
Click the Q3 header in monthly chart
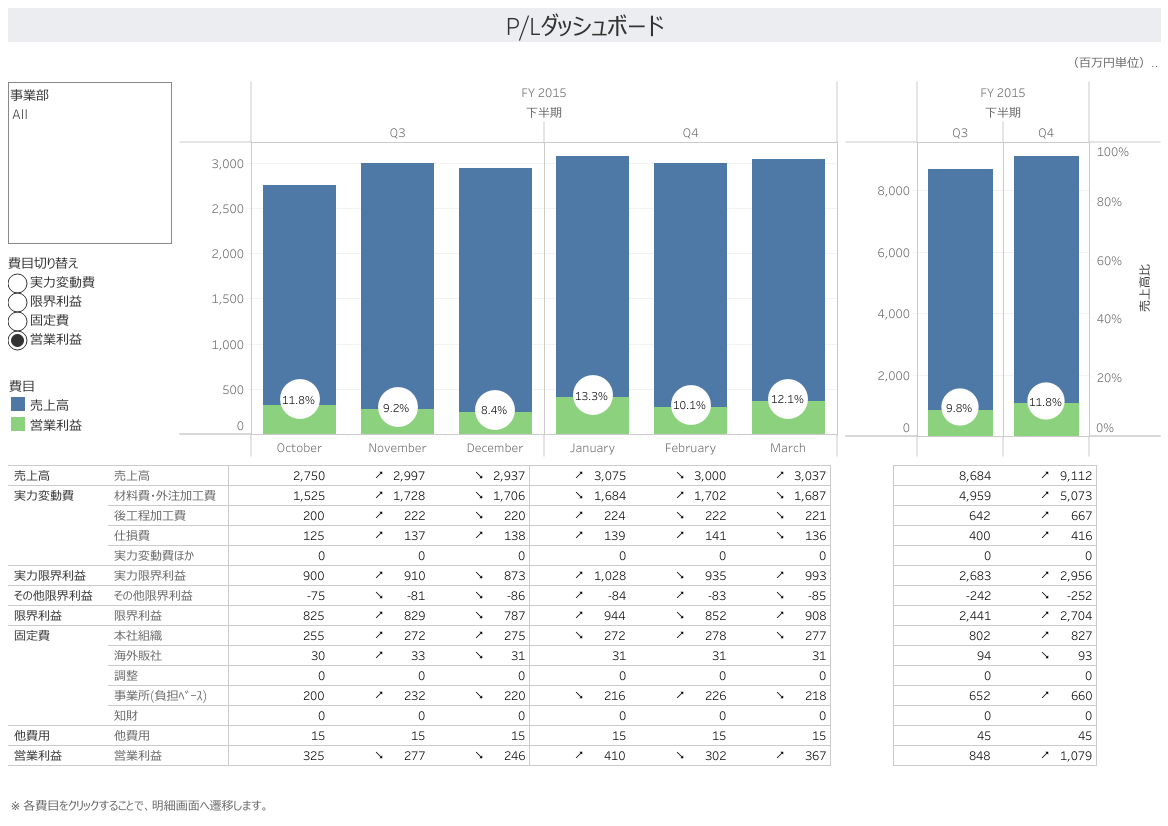(398, 133)
